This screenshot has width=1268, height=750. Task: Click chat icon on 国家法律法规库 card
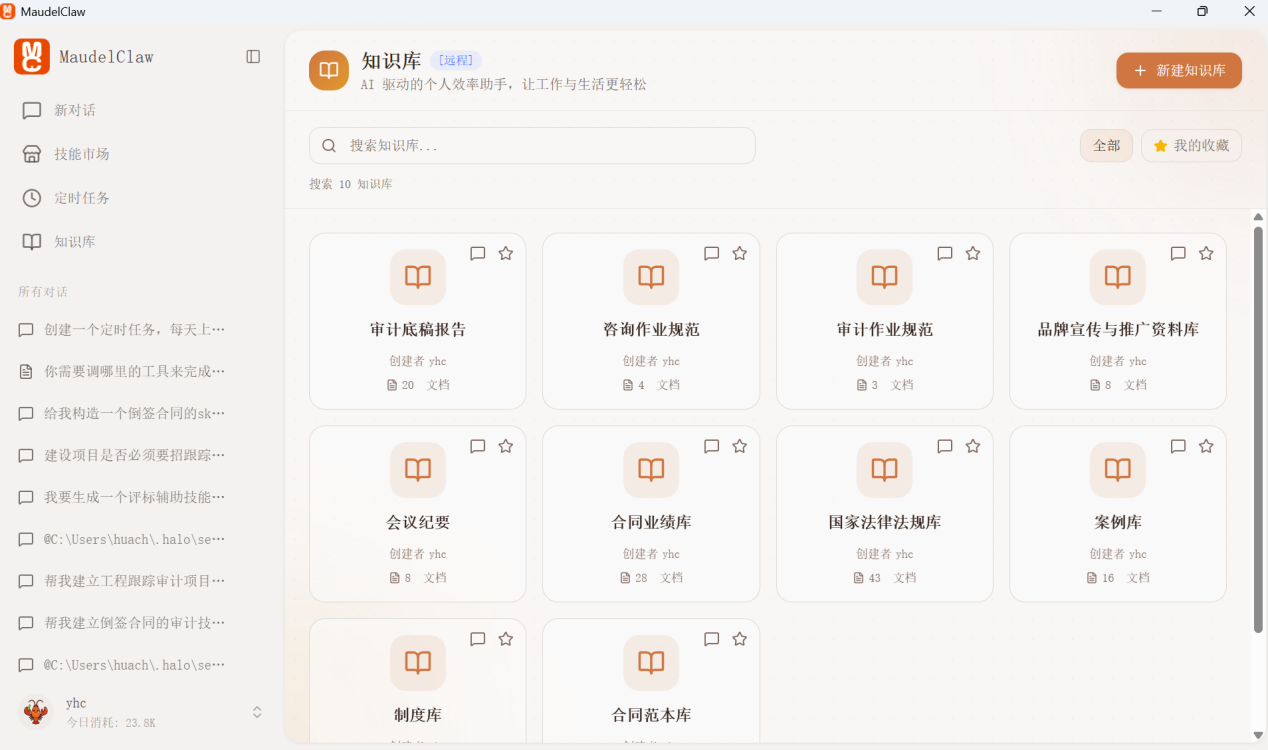point(945,447)
